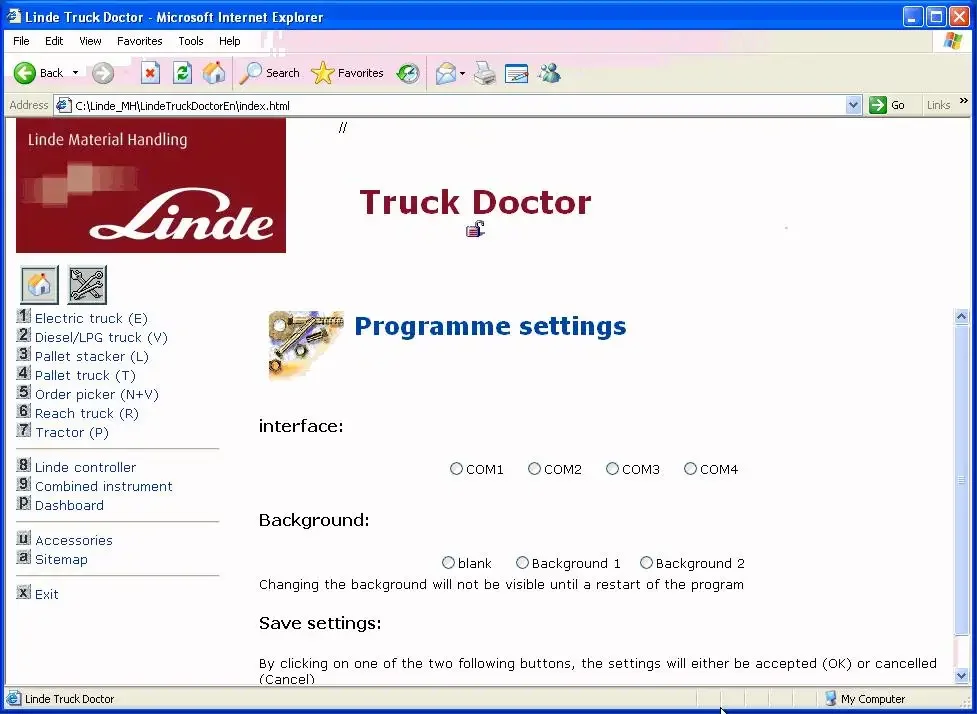Open the Address bar dropdown arrow
The width and height of the screenshot is (977, 714).
click(x=853, y=104)
